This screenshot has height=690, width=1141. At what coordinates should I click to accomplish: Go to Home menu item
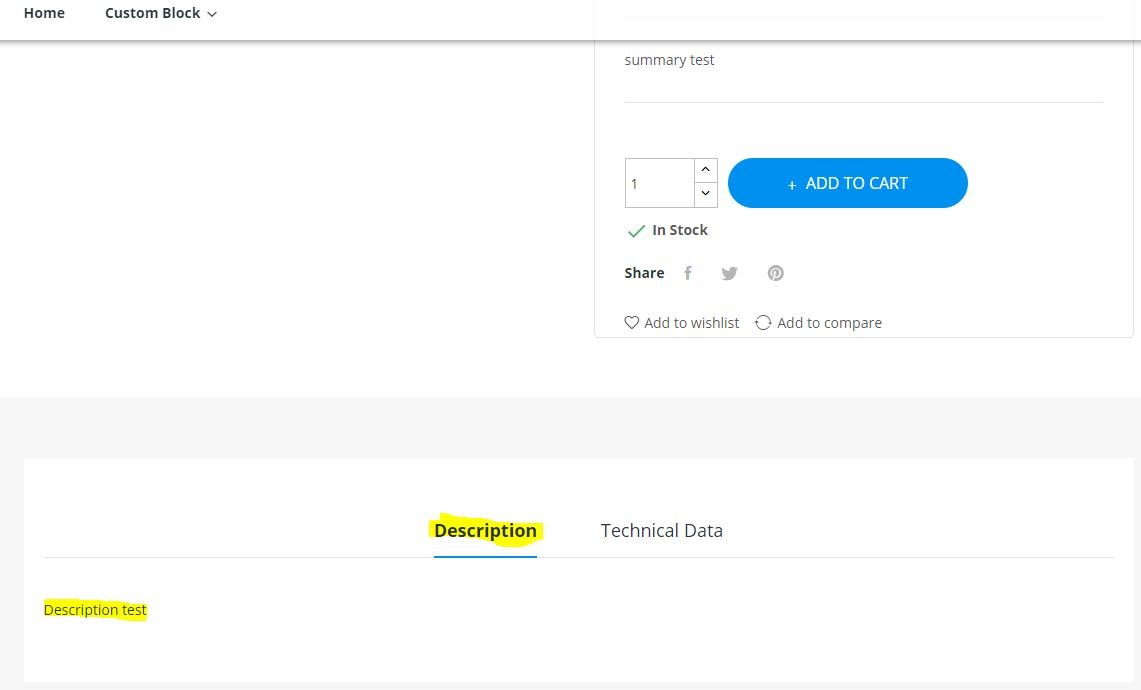44,13
